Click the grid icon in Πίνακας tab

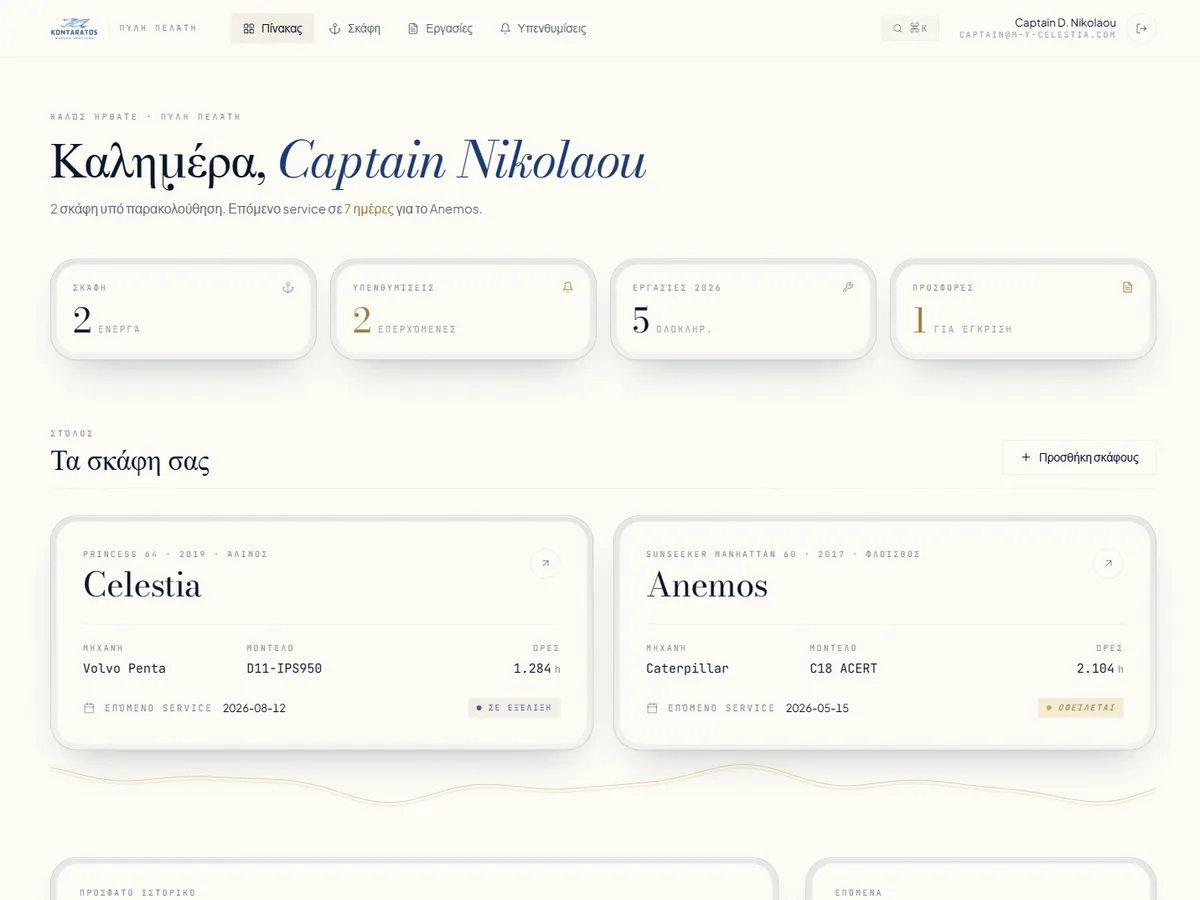(x=249, y=28)
